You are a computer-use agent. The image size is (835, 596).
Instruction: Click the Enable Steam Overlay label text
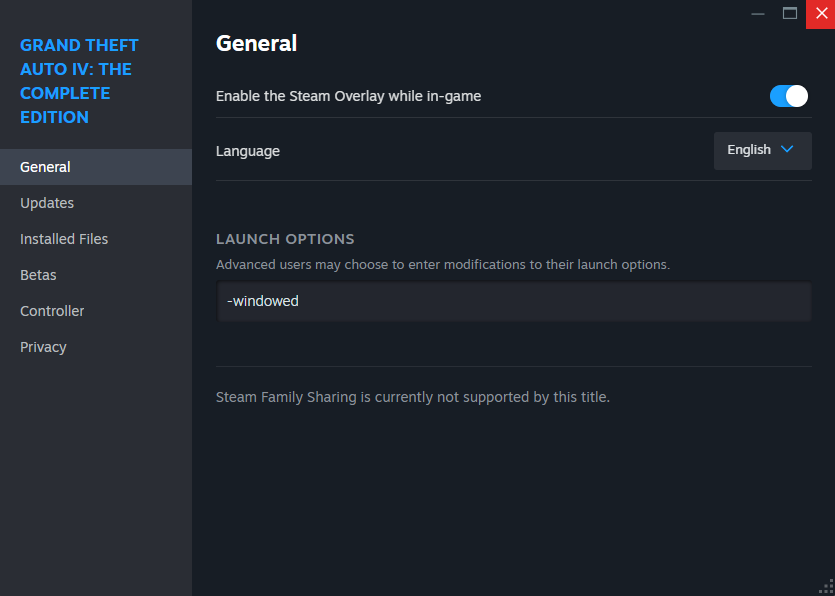(348, 96)
